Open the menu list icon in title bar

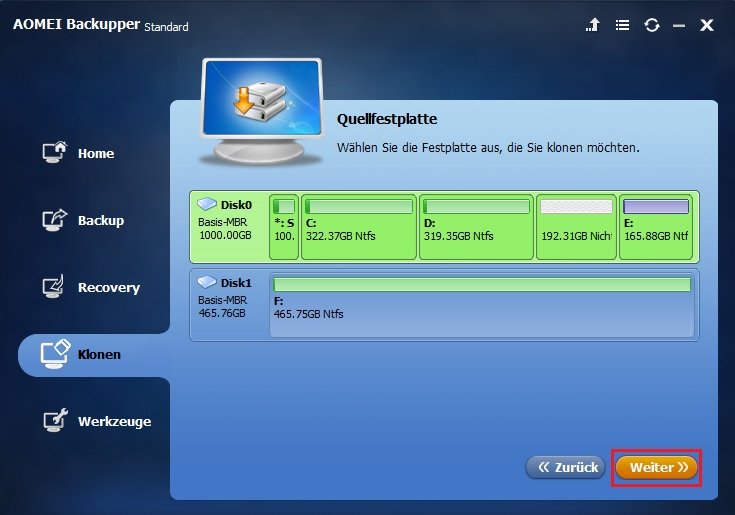pos(622,25)
